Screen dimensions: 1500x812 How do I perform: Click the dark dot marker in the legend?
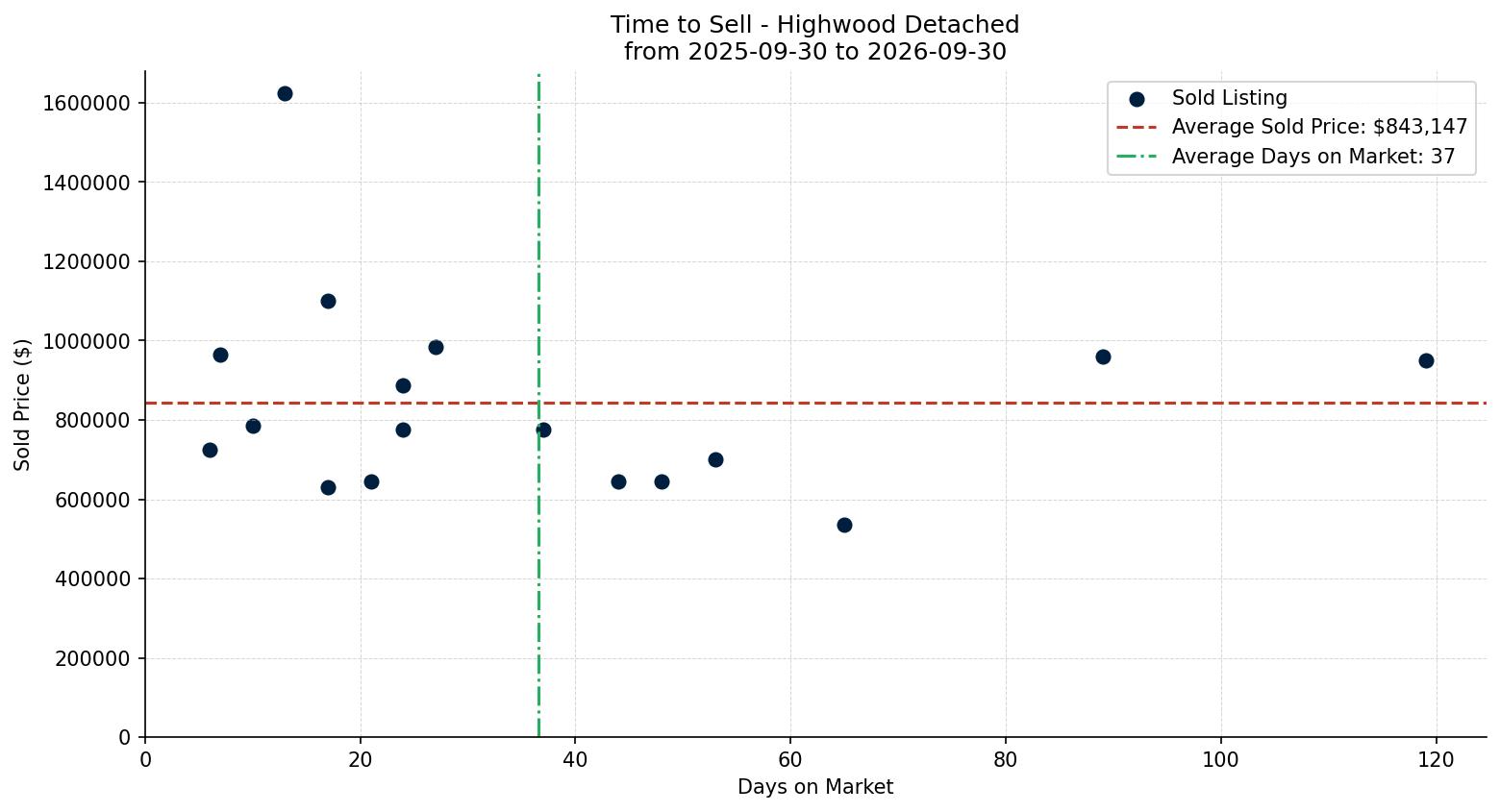1137,99
